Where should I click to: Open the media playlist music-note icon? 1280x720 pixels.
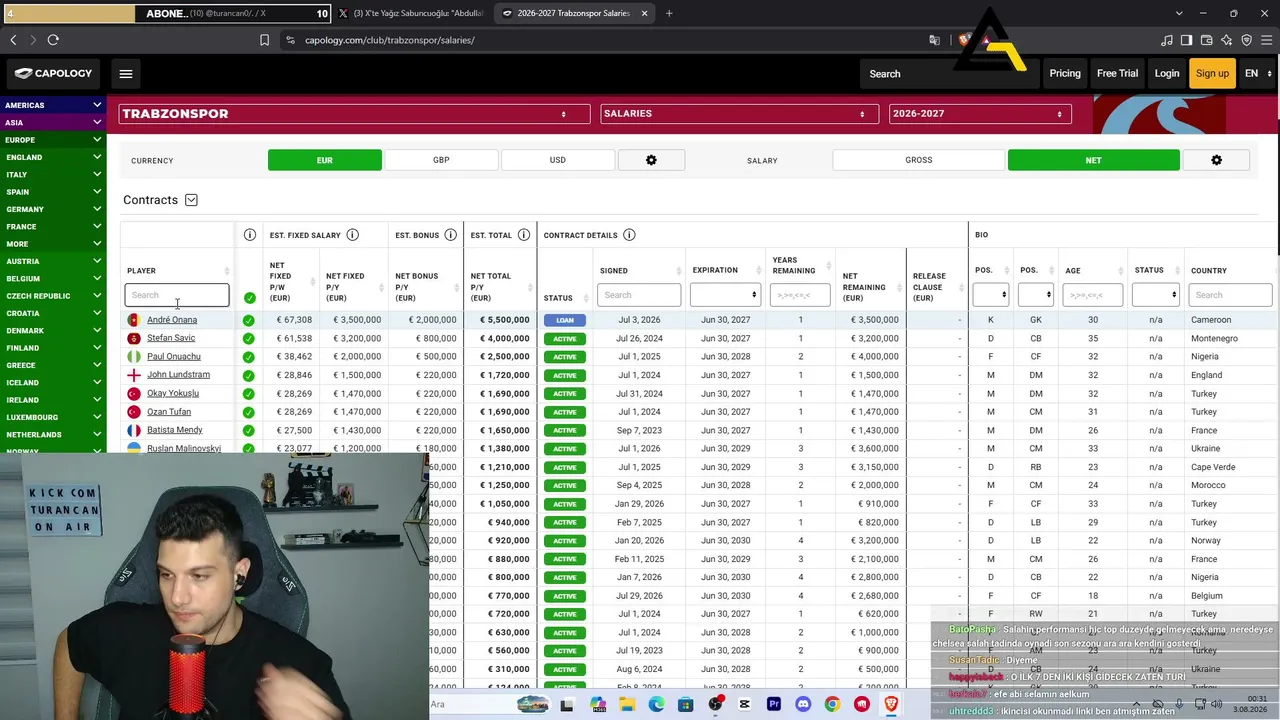(1166, 40)
